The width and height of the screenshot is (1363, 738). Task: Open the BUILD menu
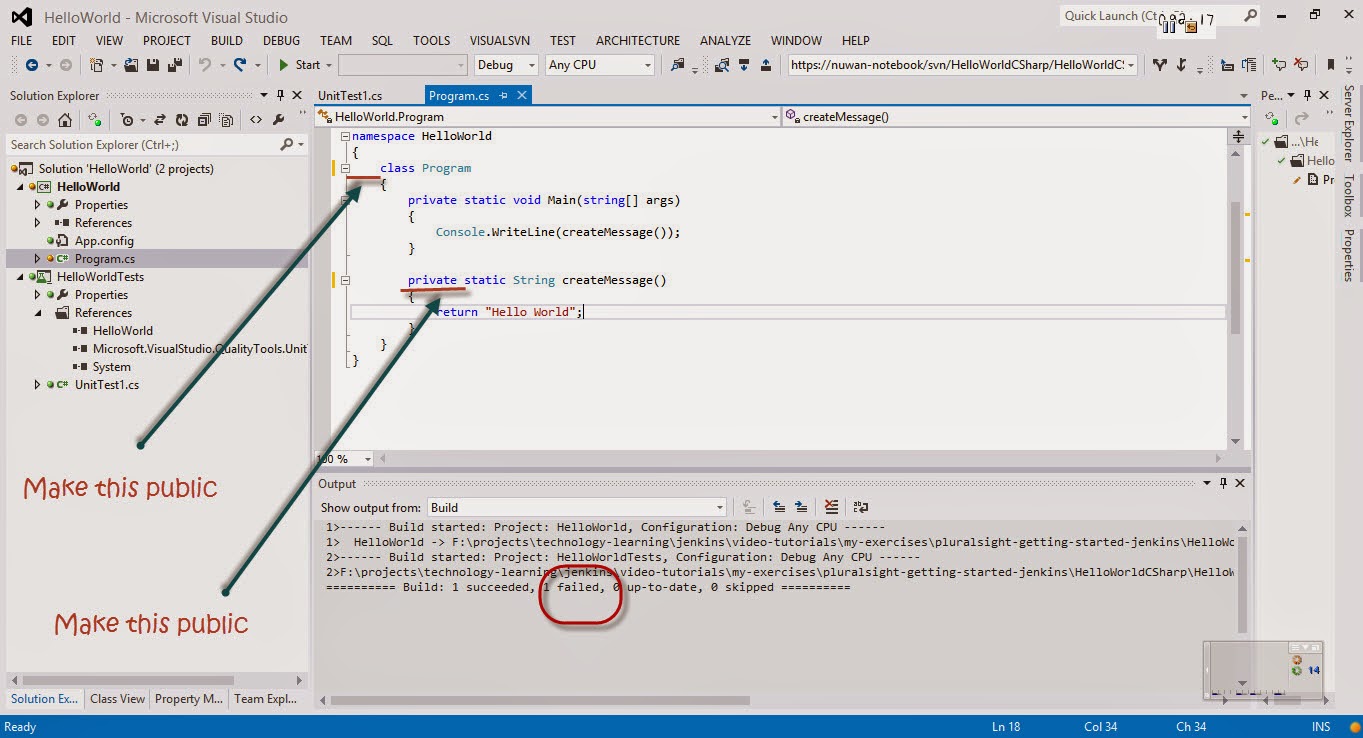(x=227, y=40)
